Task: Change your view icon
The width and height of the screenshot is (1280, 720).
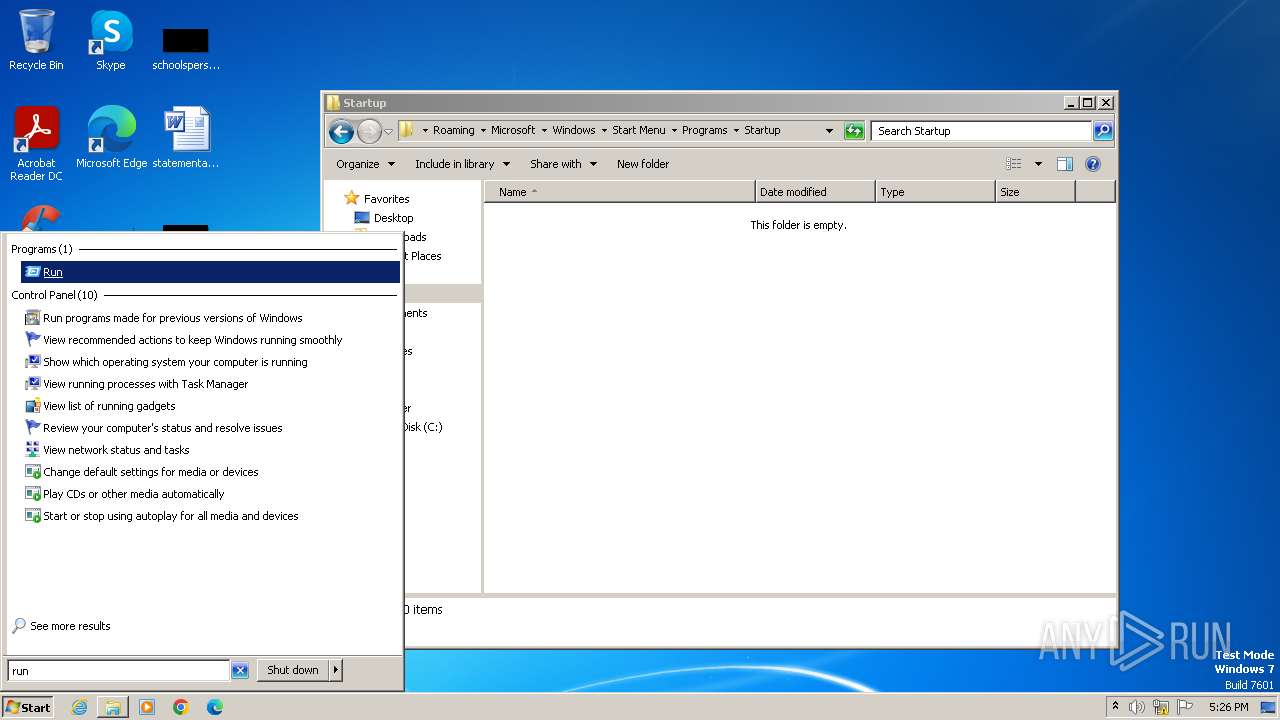Action: pyautogui.click(x=1014, y=164)
